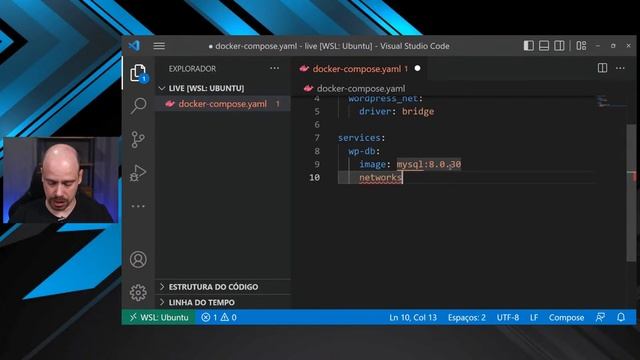Select docker-compose.yaml in the explorer tree
Image resolution: width=640 pixels, height=360 pixels.
point(222,104)
